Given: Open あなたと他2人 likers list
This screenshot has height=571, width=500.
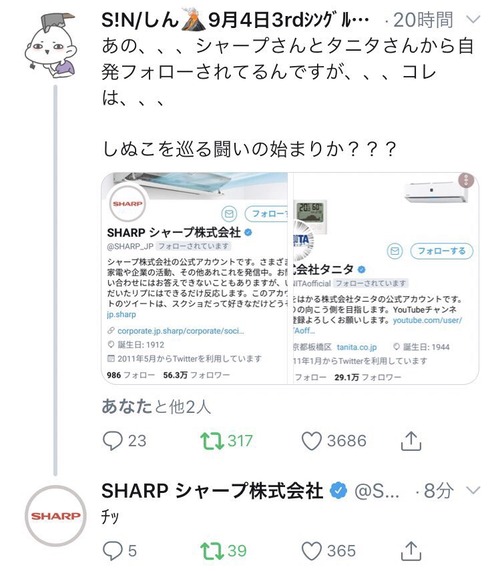Looking at the screenshot, I should [156, 407].
